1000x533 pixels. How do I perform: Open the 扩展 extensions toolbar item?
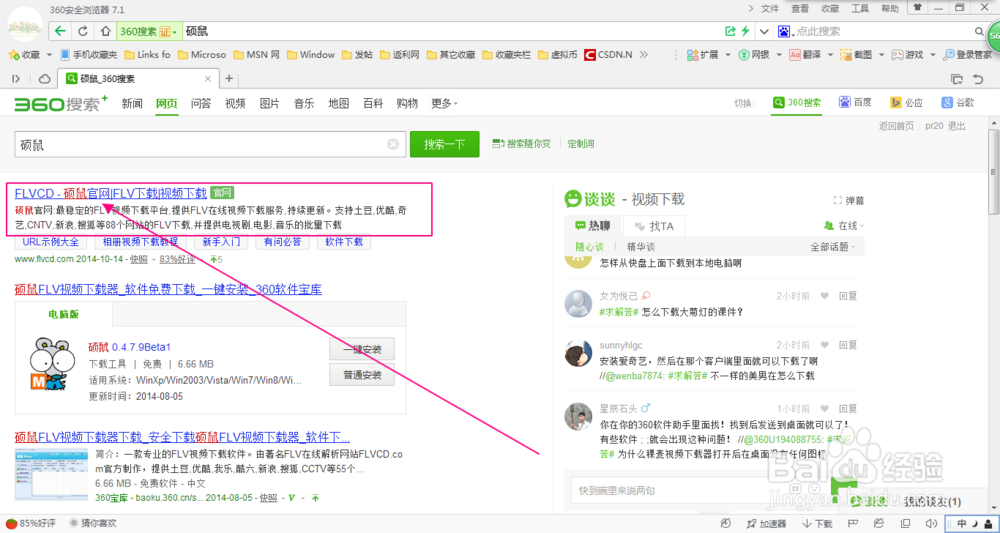coord(703,55)
